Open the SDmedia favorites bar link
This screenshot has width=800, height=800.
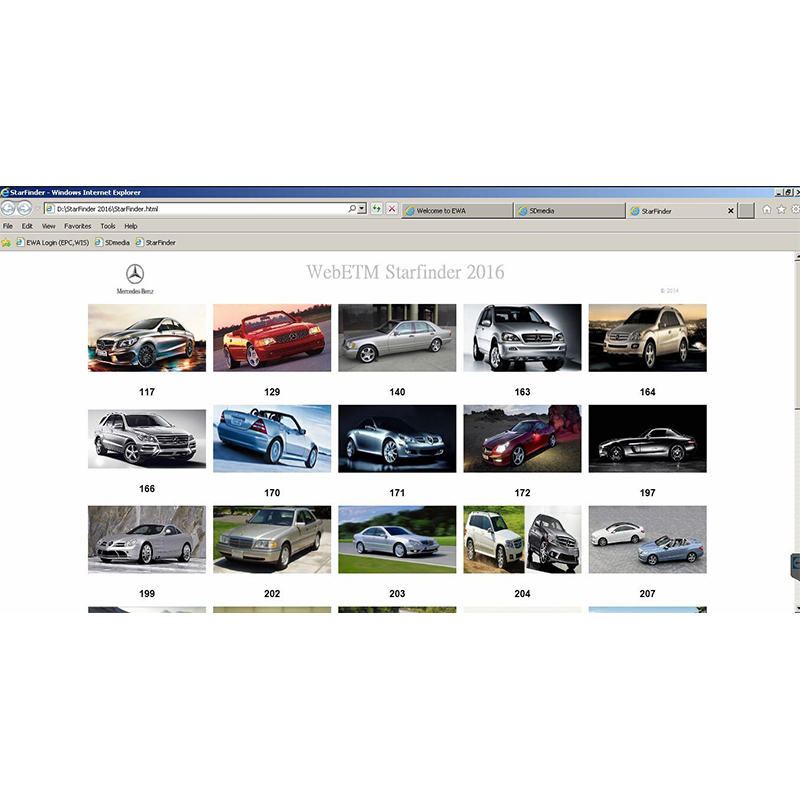tap(112, 243)
